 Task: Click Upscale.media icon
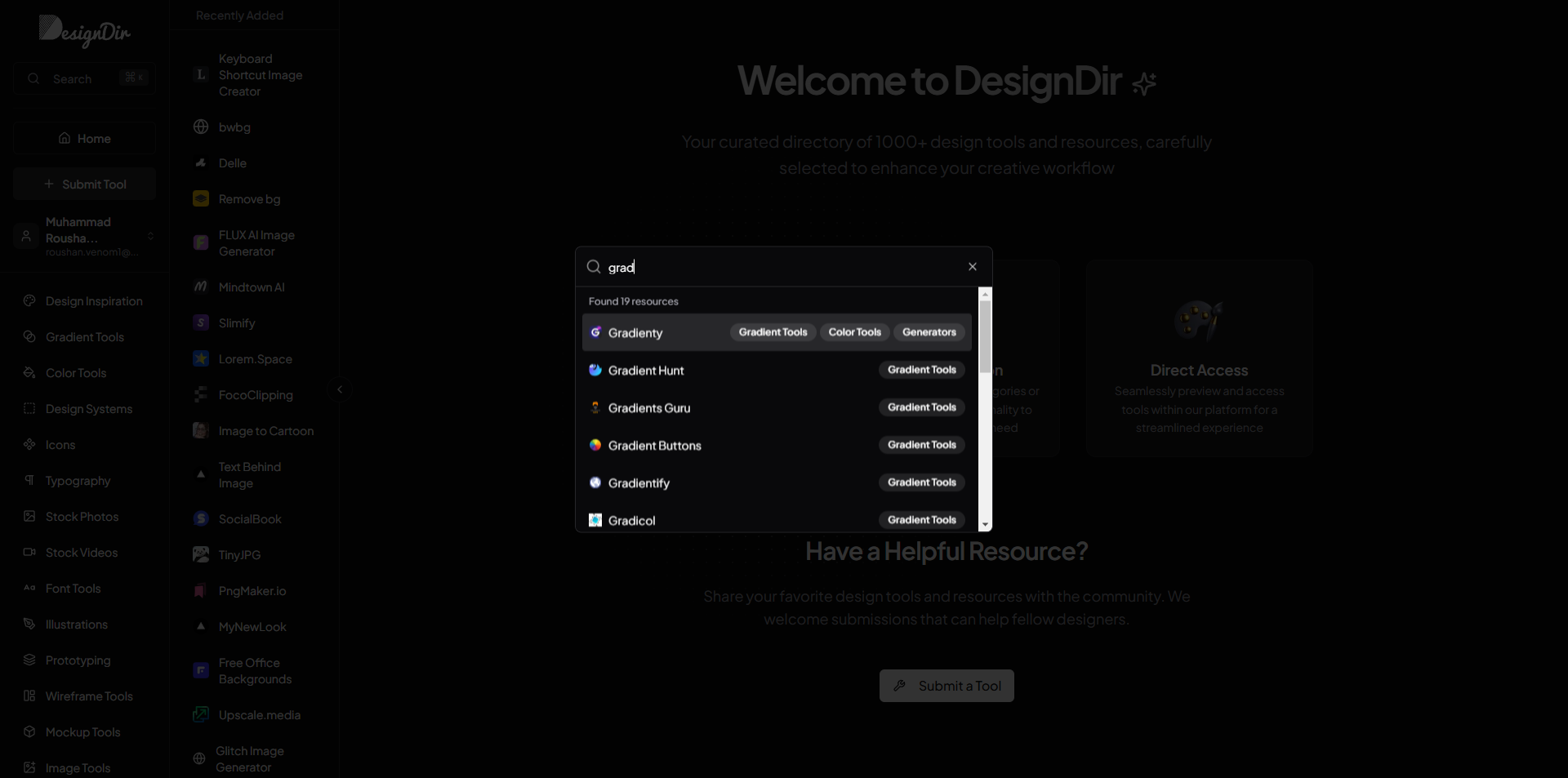(x=201, y=714)
